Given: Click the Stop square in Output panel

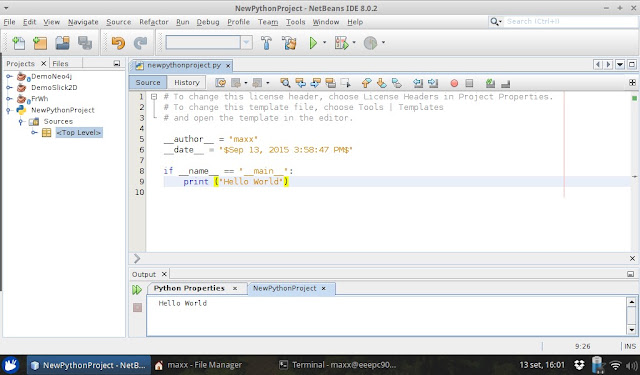Looking at the screenshot, I should (137, 307).
